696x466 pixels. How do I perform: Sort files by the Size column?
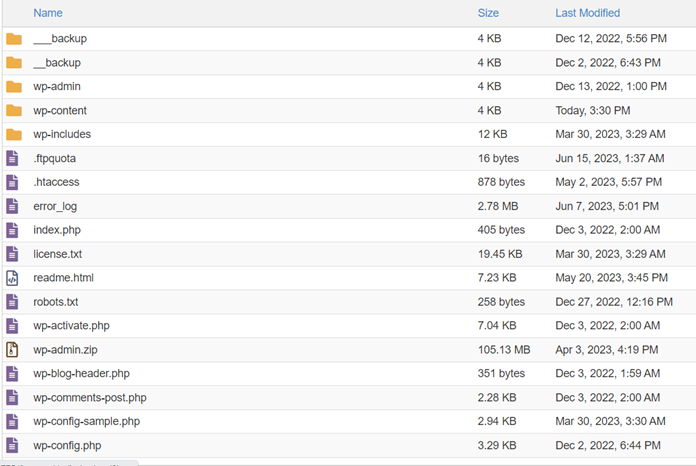click(x=488, y=13)
